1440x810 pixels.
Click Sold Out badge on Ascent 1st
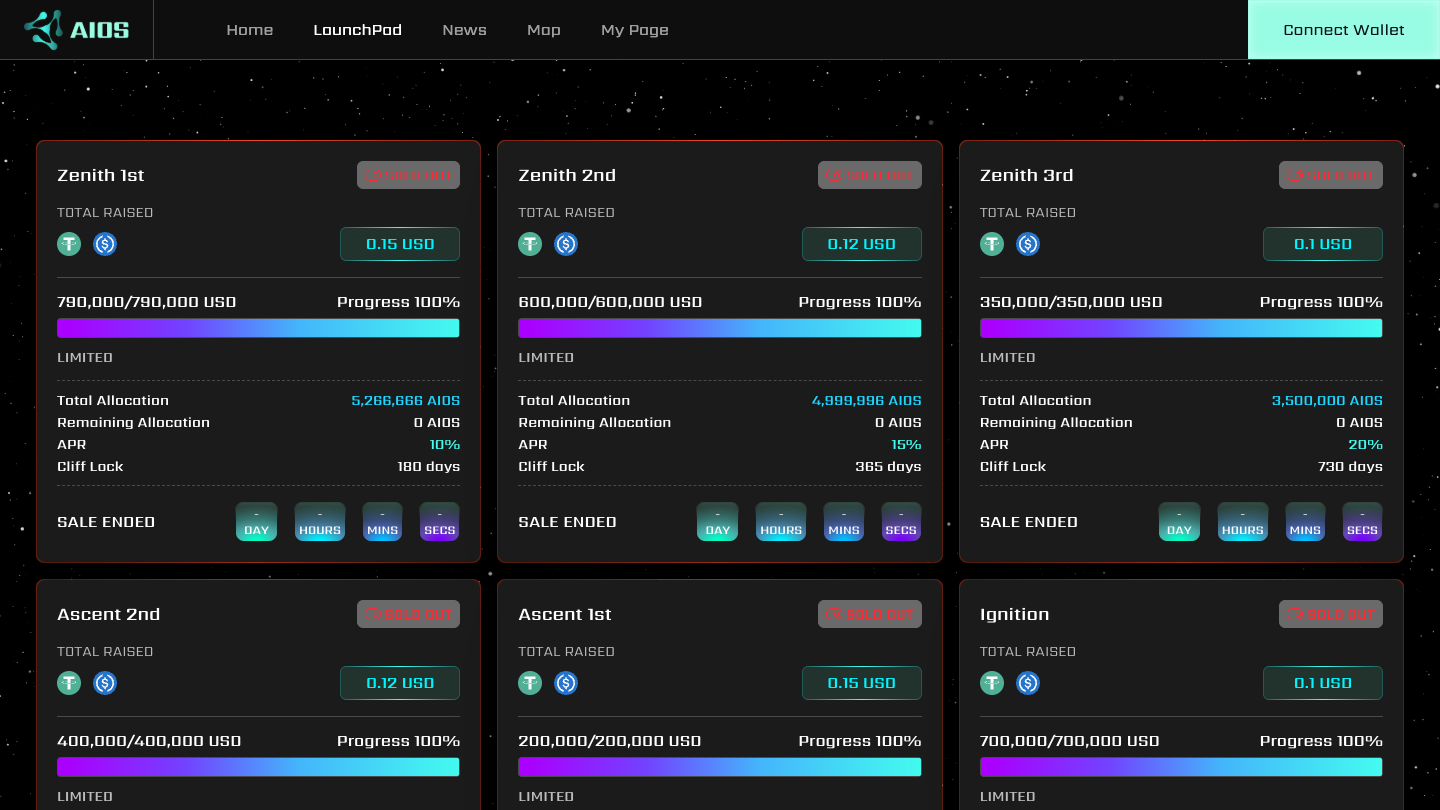pyautogui.click(x=870, y=614)
